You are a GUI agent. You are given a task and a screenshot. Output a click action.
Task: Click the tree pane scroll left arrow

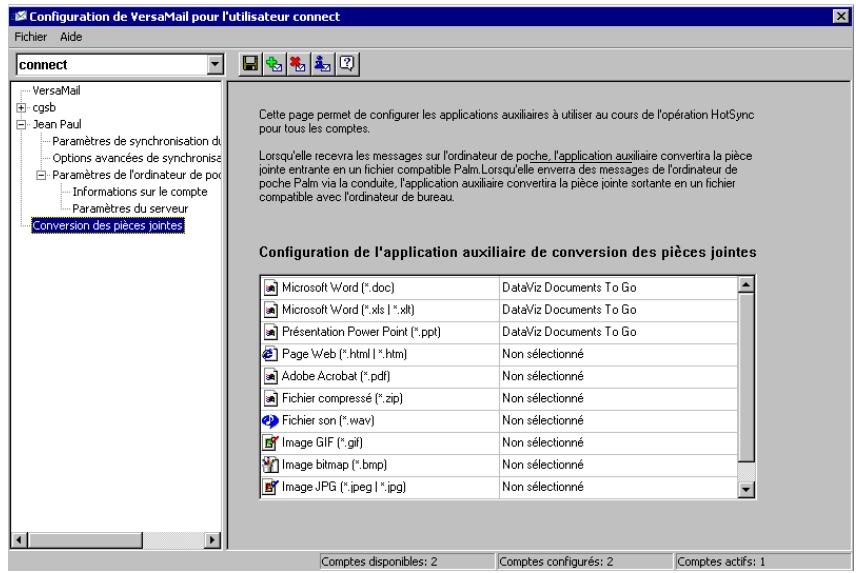point(19,540)
